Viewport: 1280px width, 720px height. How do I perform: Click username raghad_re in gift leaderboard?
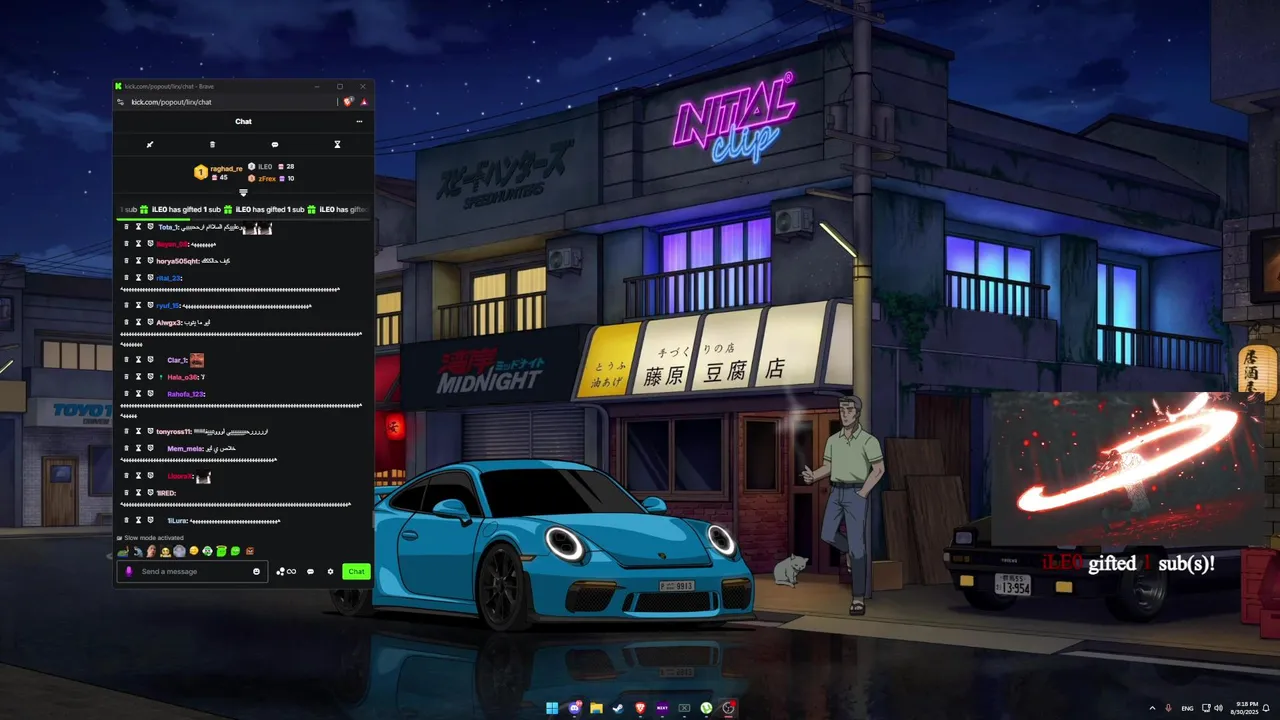pyautogui.click(x=226, y=169)
